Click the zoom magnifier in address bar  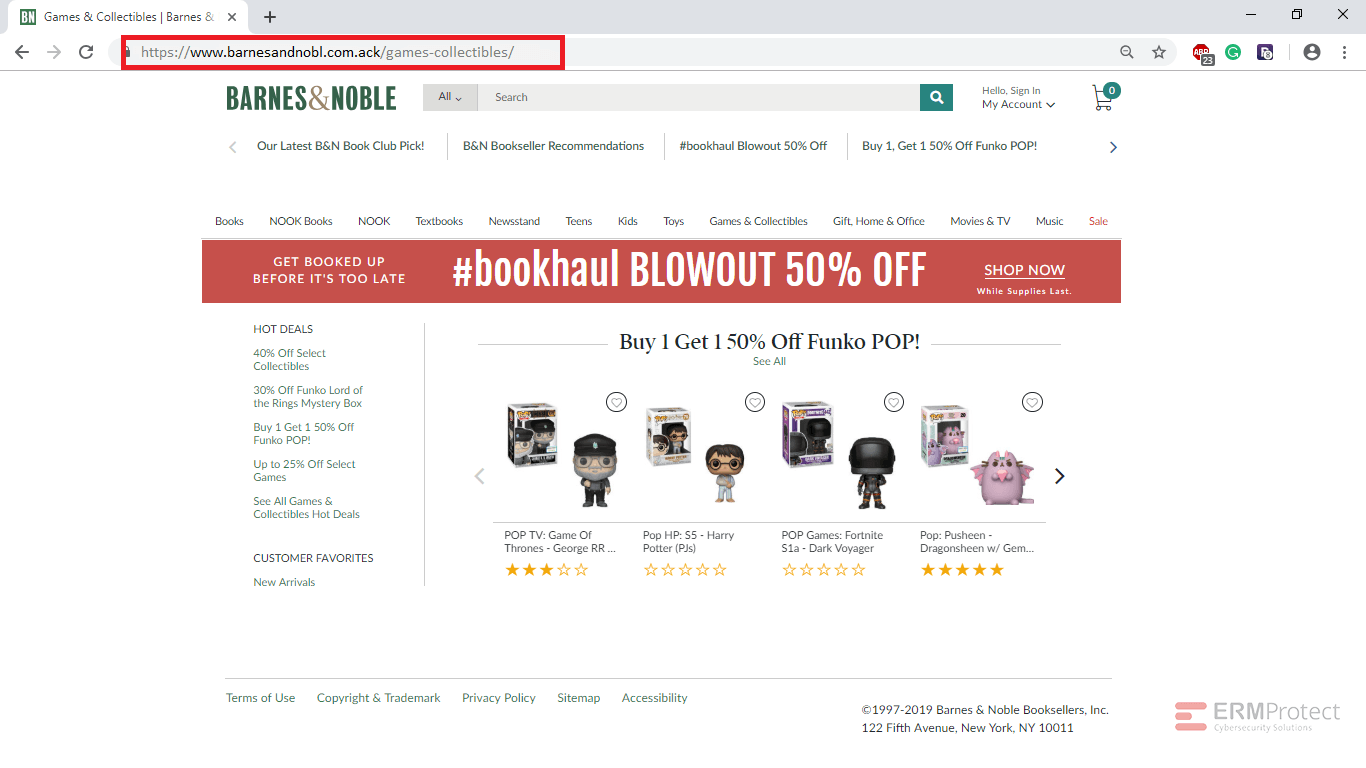1127,52
